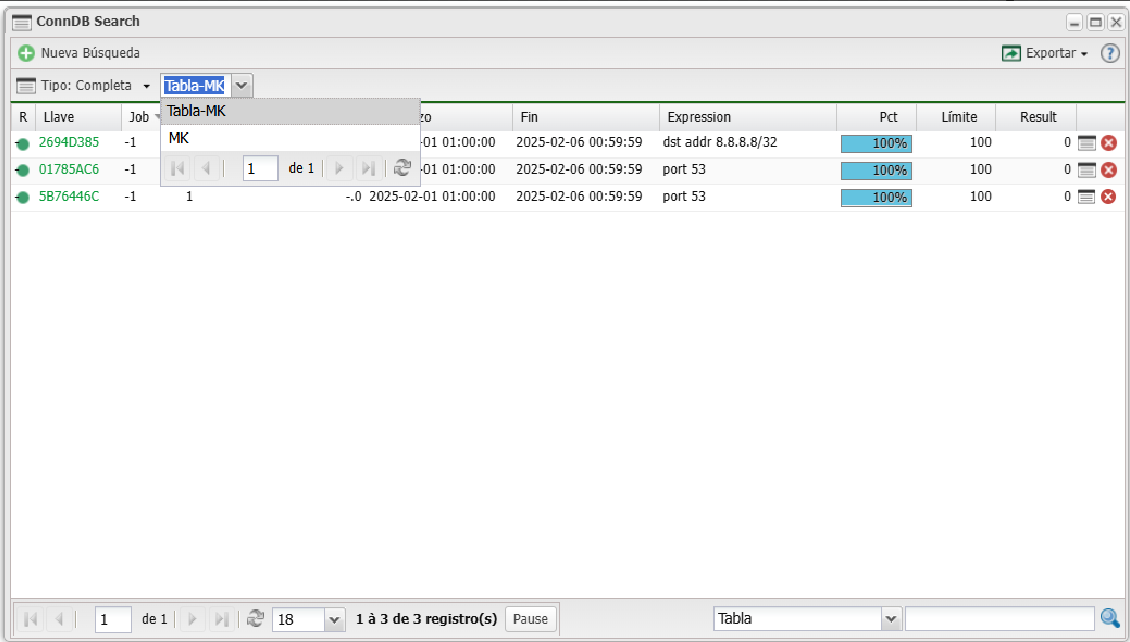Toggle status indicator of row 2694D385

click(22, 143)
